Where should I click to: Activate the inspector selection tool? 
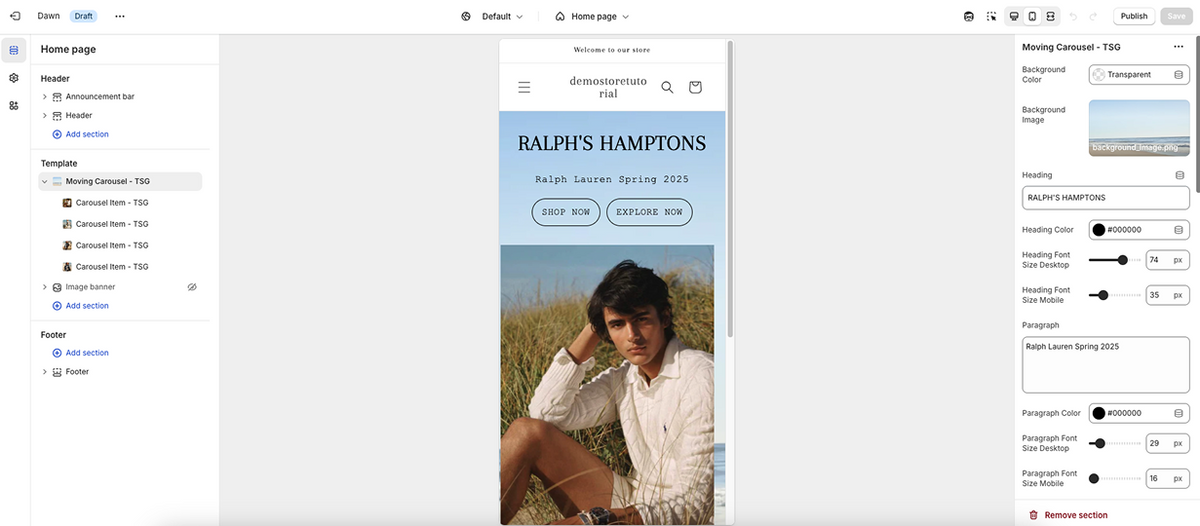(991, 16)
